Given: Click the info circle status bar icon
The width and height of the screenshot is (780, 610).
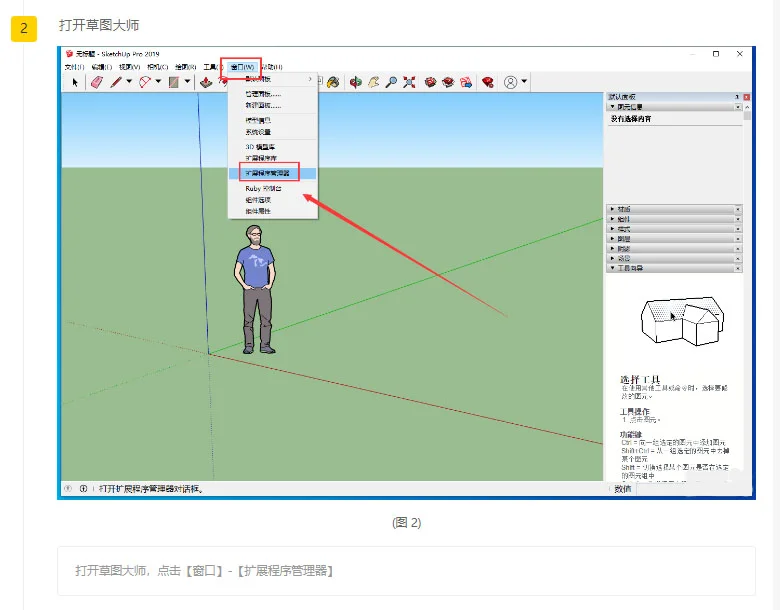Looking at the screenshot, I should 83,489.
